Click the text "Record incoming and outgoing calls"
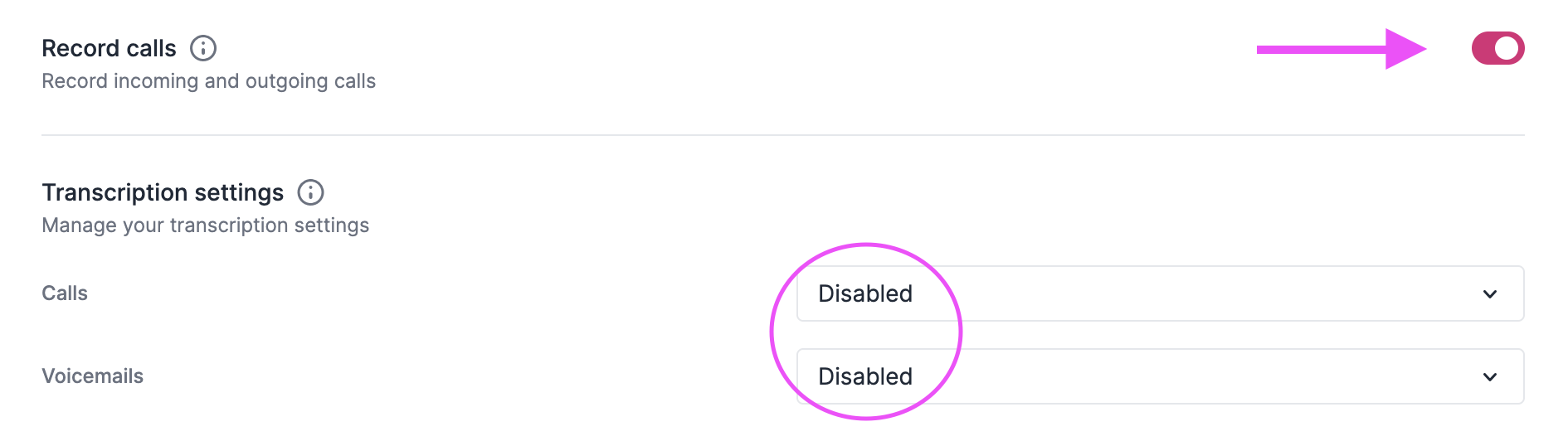 coord(208,81)
